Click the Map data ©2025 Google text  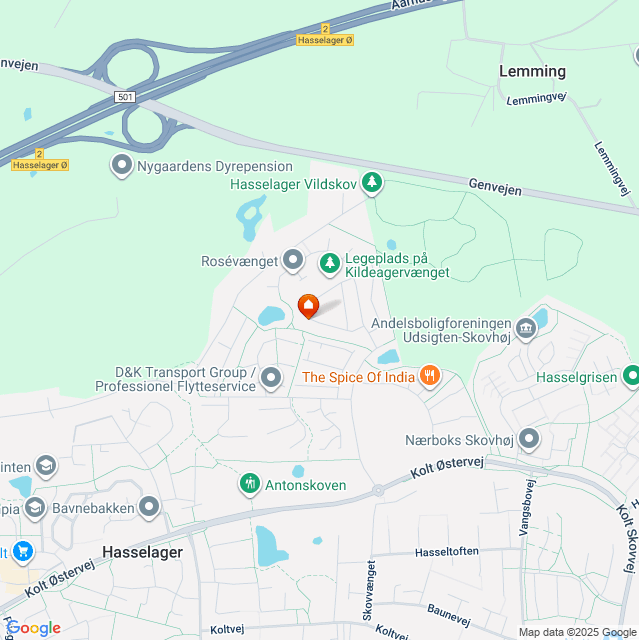click(x=577, y=633)
